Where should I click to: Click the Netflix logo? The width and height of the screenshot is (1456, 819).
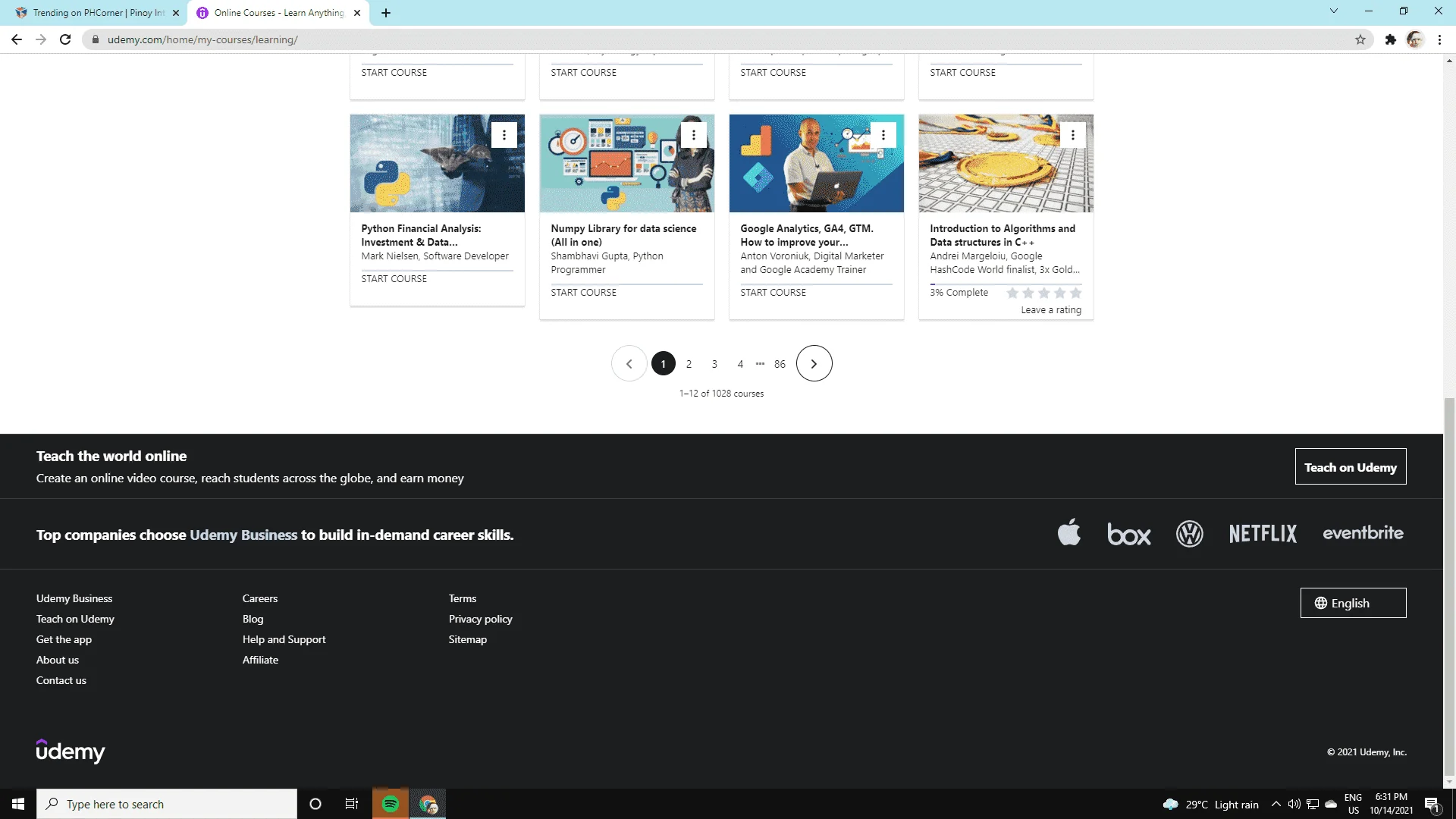(x=1263, y=534)
